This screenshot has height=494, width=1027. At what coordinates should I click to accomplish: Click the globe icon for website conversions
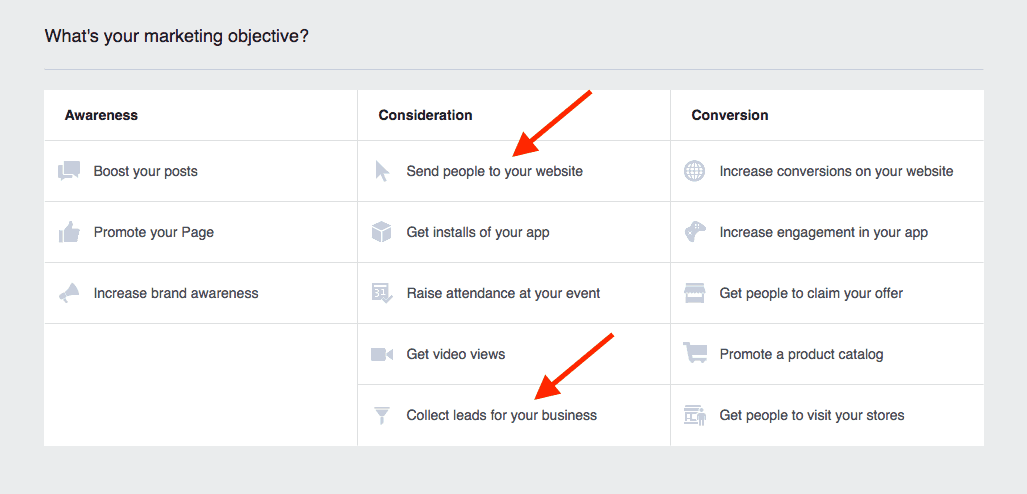pos(695,171)
